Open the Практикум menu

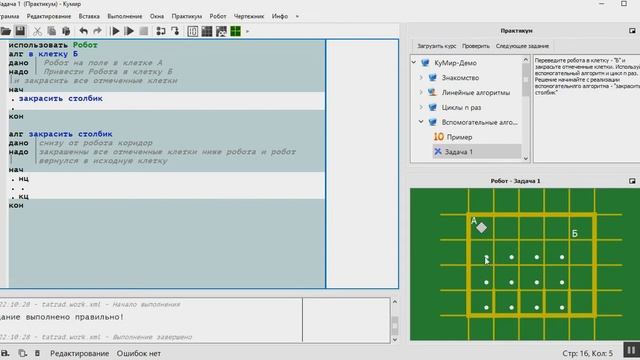[187, 16]
